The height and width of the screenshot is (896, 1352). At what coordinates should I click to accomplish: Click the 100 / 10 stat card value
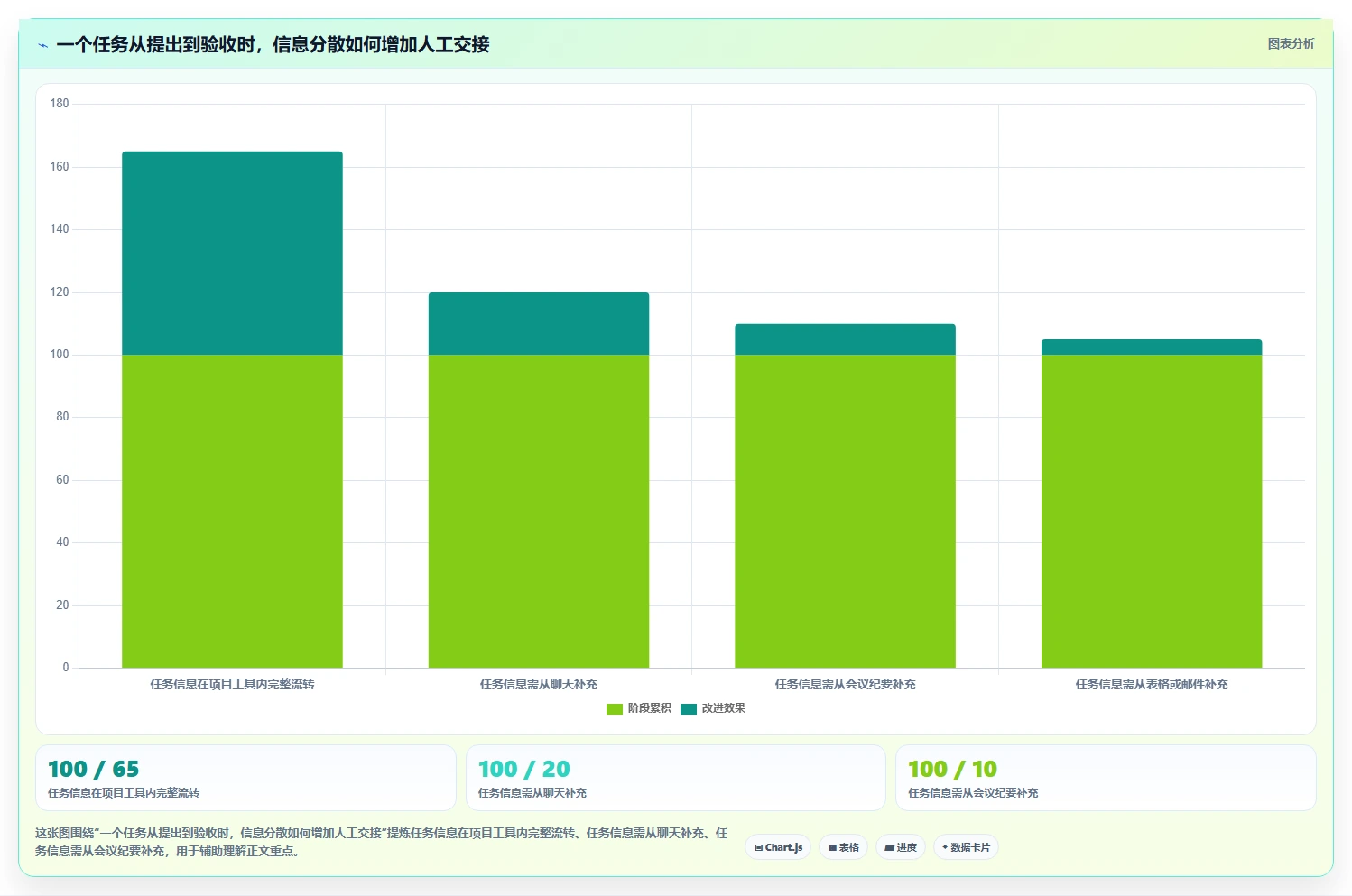(952, 769)
